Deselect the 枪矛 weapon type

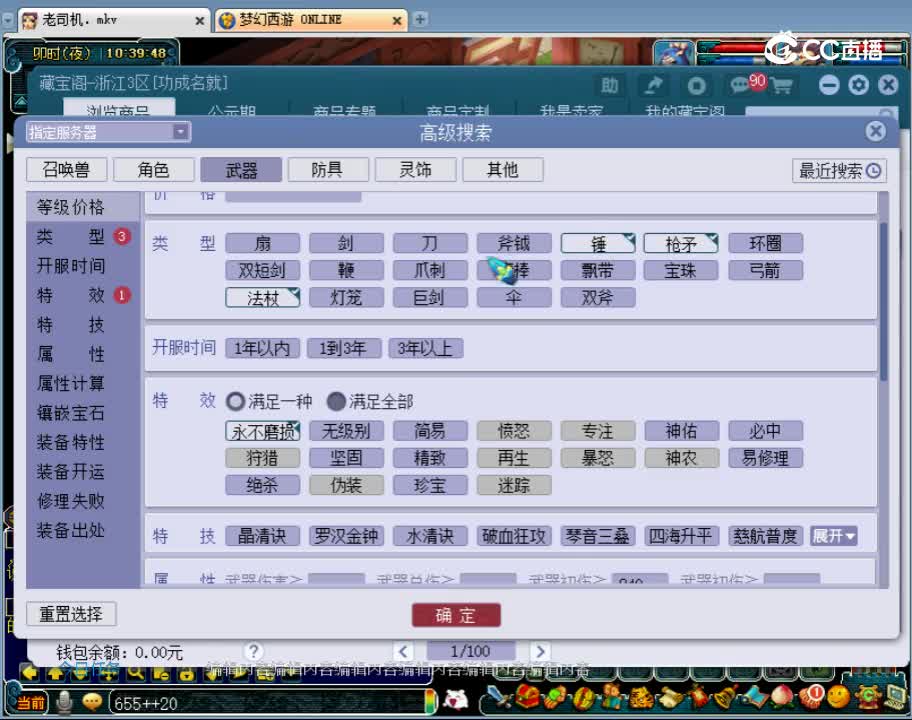click(x=681, y=244)
